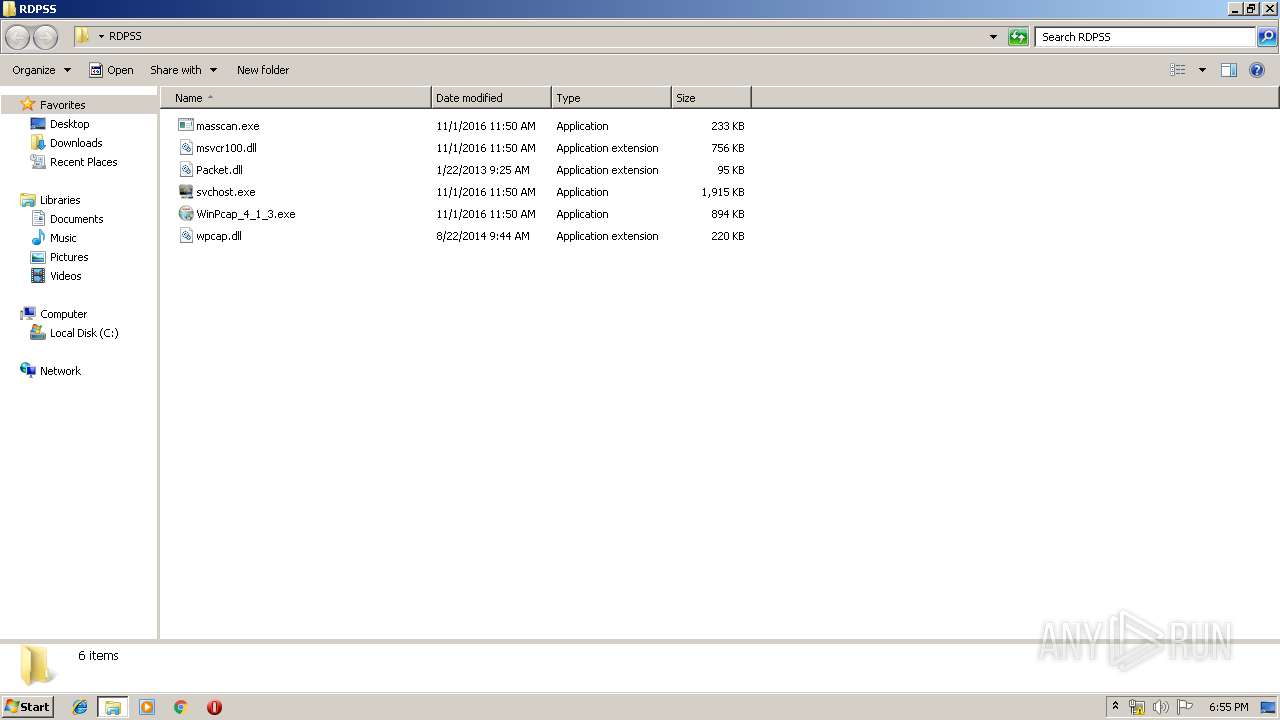Sort files by Name column

[x=296, y=98]
